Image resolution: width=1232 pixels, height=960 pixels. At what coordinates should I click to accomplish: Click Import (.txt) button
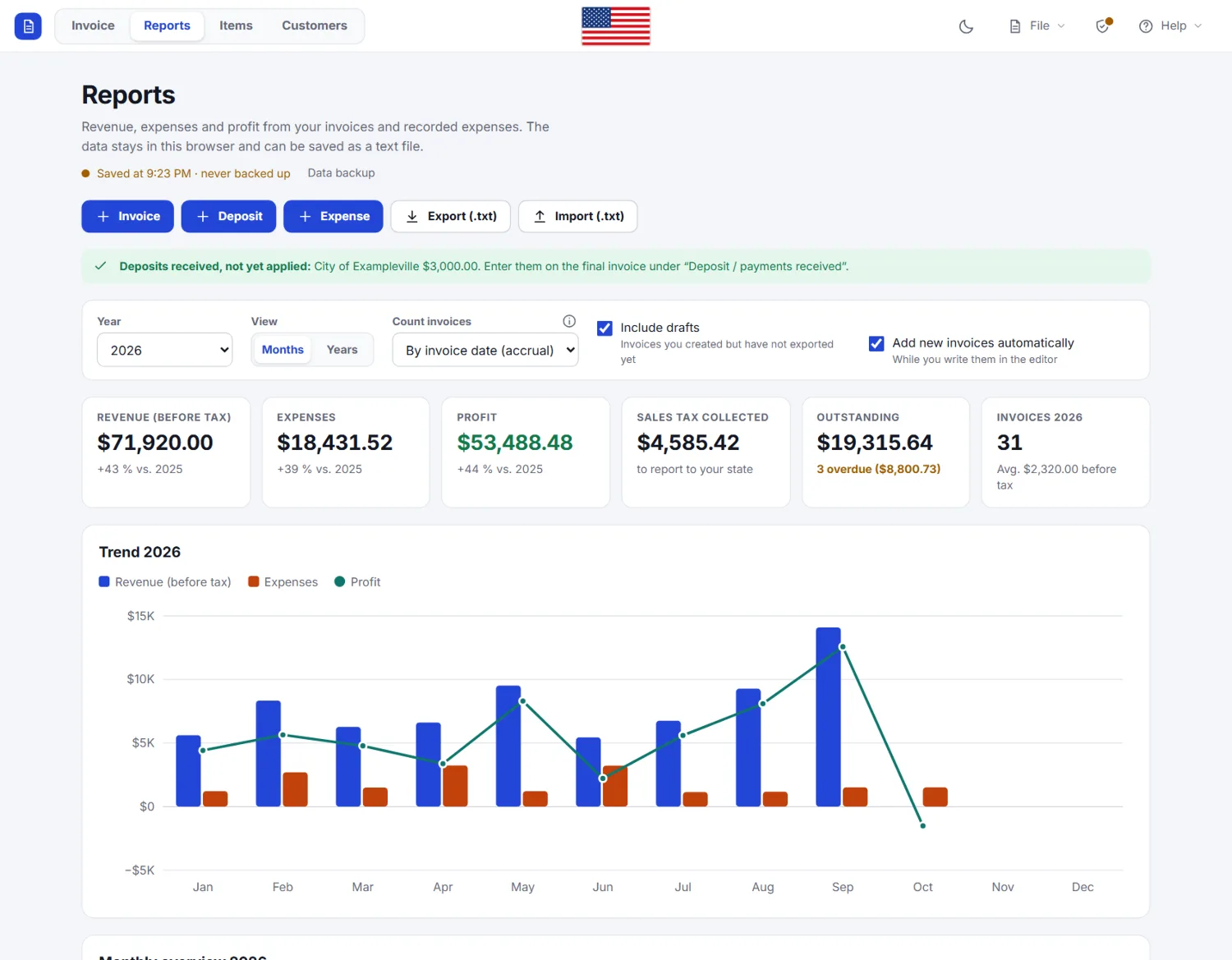click(x=578, y=216)
